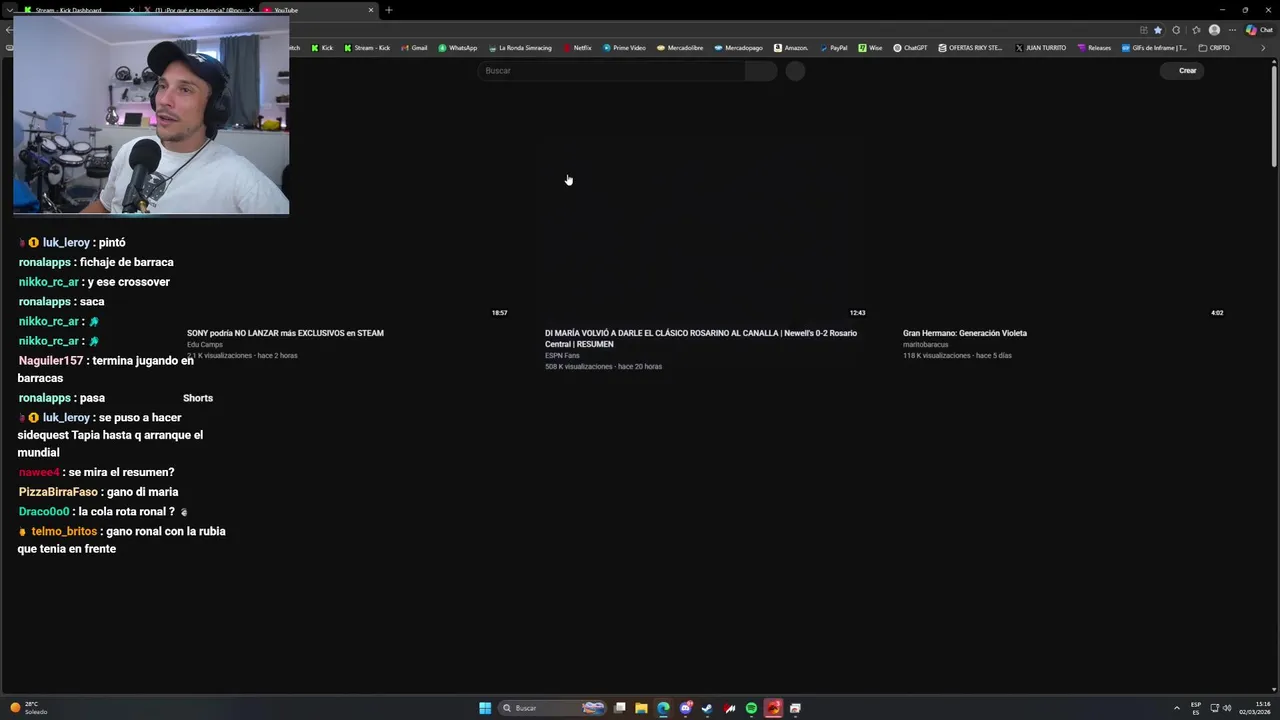This screenshot has width=1280, height=720.
Task: Click the bookmark star icon in address bar
Action: pos(1158,30)
